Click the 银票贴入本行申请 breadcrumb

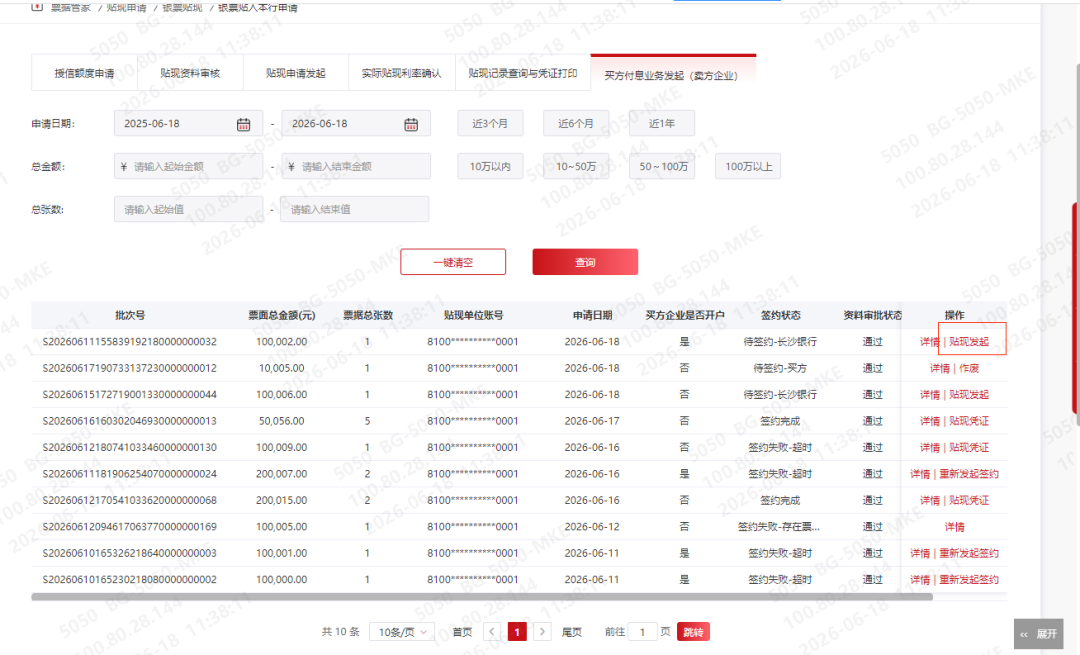pos(258,8)
